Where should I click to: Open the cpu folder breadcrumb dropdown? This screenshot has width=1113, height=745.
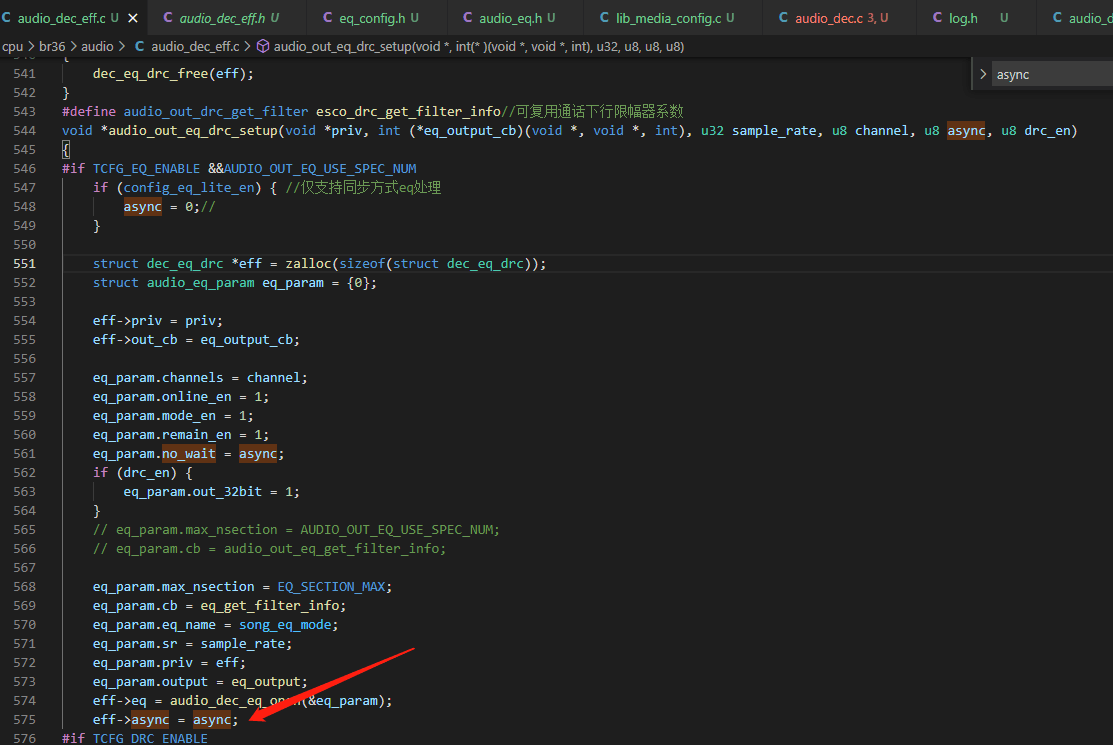(12, 46)
